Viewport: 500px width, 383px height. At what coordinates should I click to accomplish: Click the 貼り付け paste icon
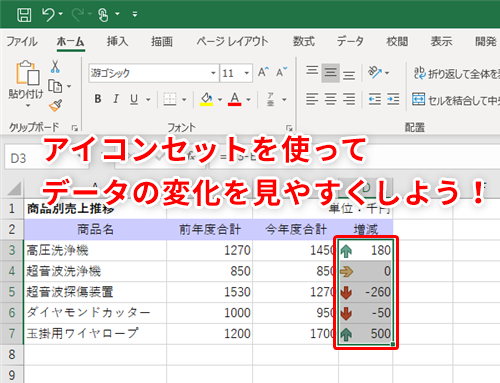[27, 73]
